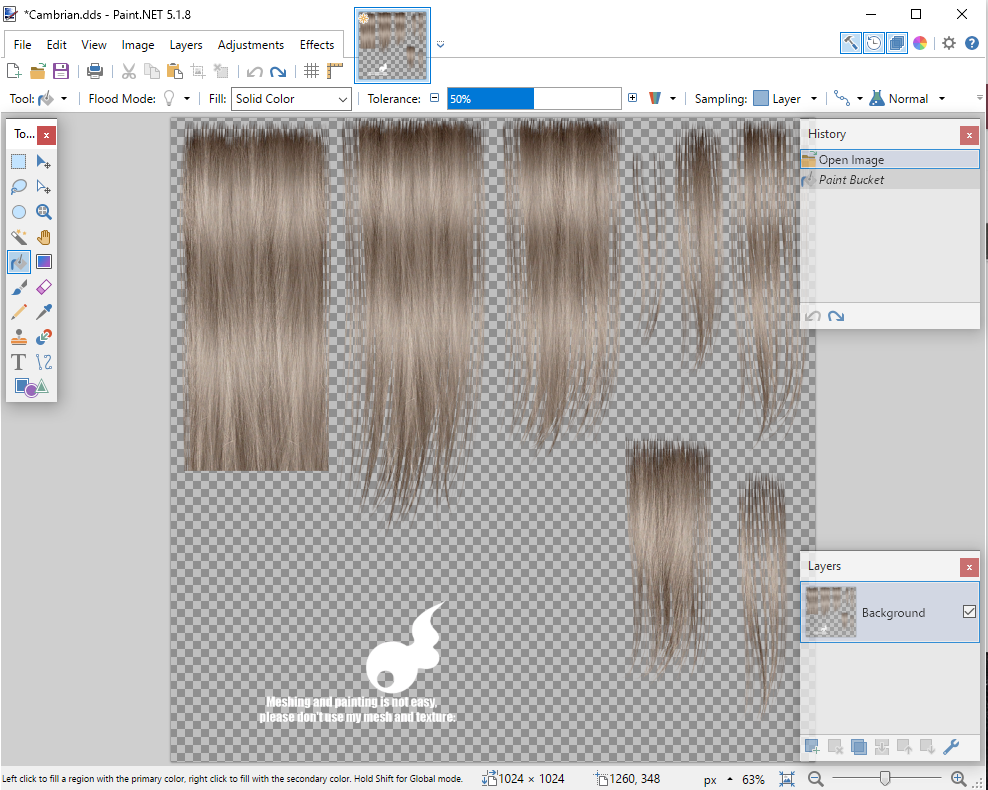Open the Effects menu
Image resolution: width=988 pixels, height=790 pixels.
317,45
